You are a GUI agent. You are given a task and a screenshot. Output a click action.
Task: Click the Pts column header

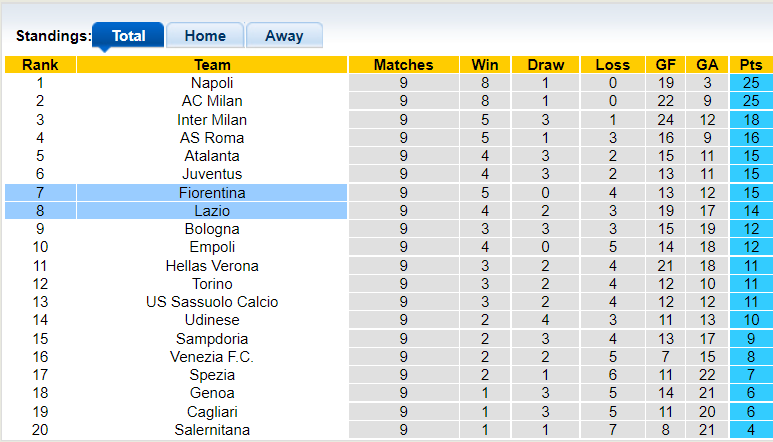coord(750,65)
